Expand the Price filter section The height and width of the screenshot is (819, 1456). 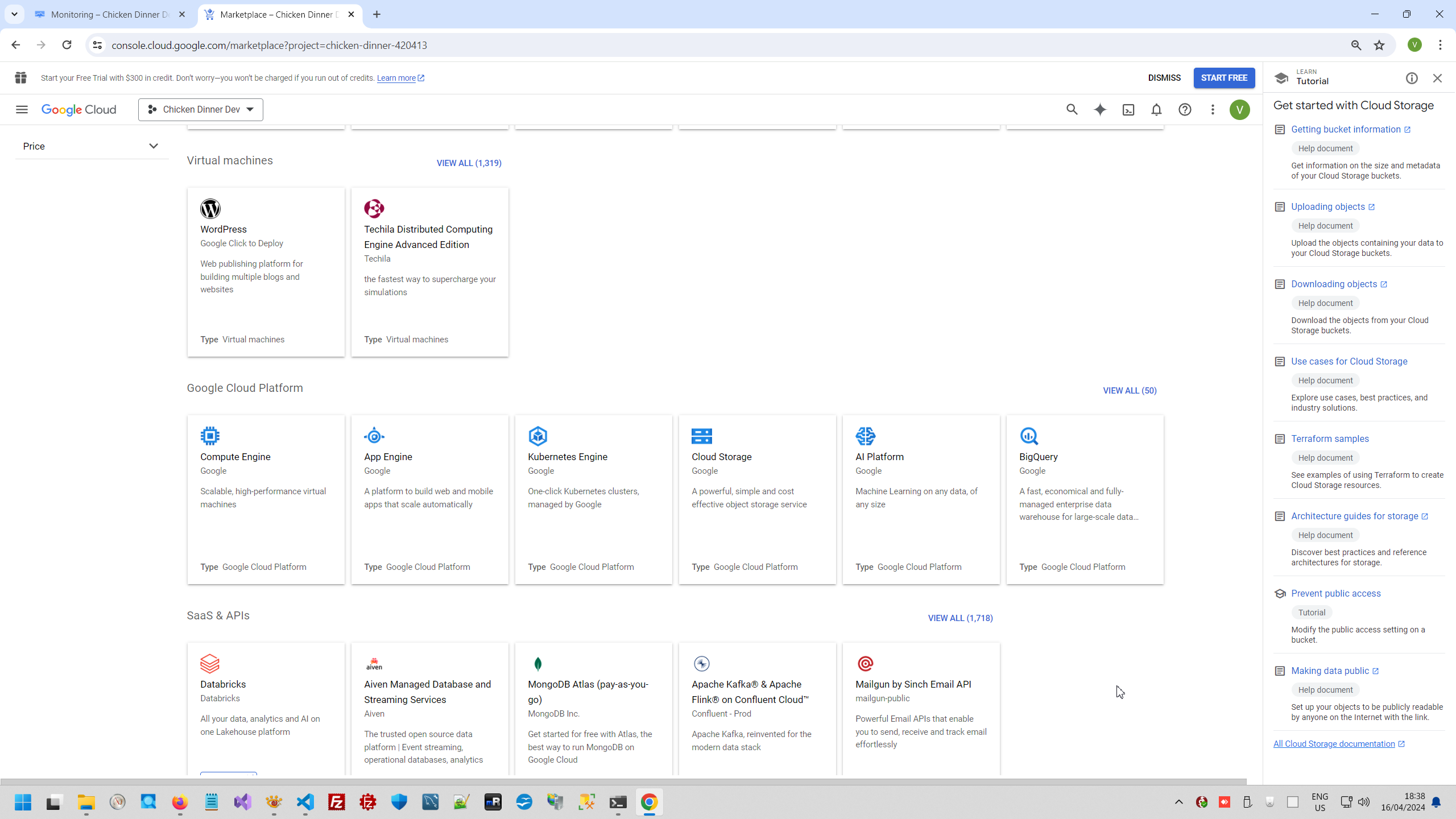[x=91, y=146]
